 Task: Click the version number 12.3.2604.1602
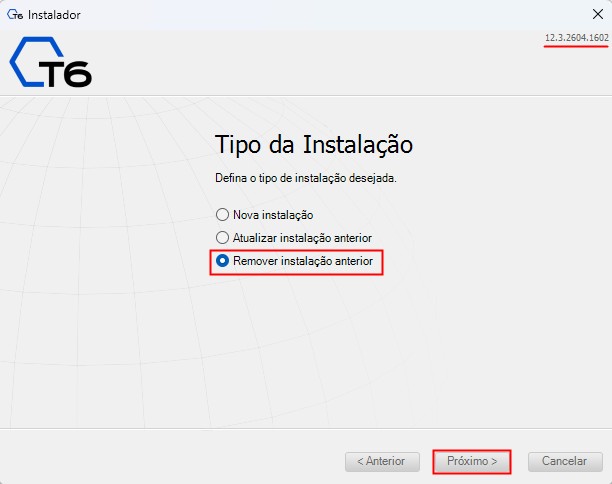tap(576, 38)
